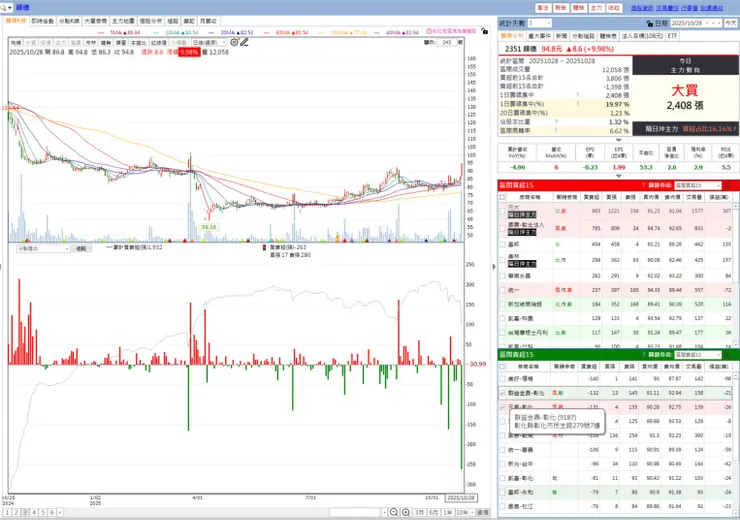The image size is (740, 520).
Task: Click the 今天 button
Action: pos(731,23)
